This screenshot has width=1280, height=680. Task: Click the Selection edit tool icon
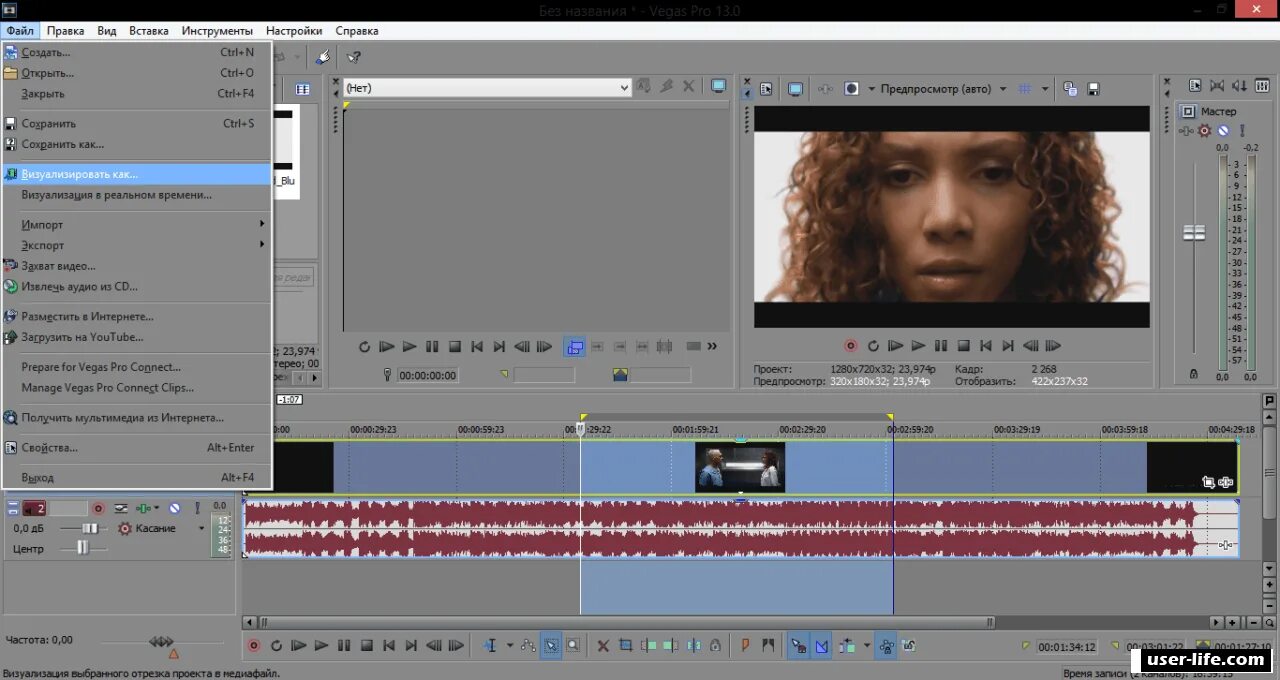(551, 646)
